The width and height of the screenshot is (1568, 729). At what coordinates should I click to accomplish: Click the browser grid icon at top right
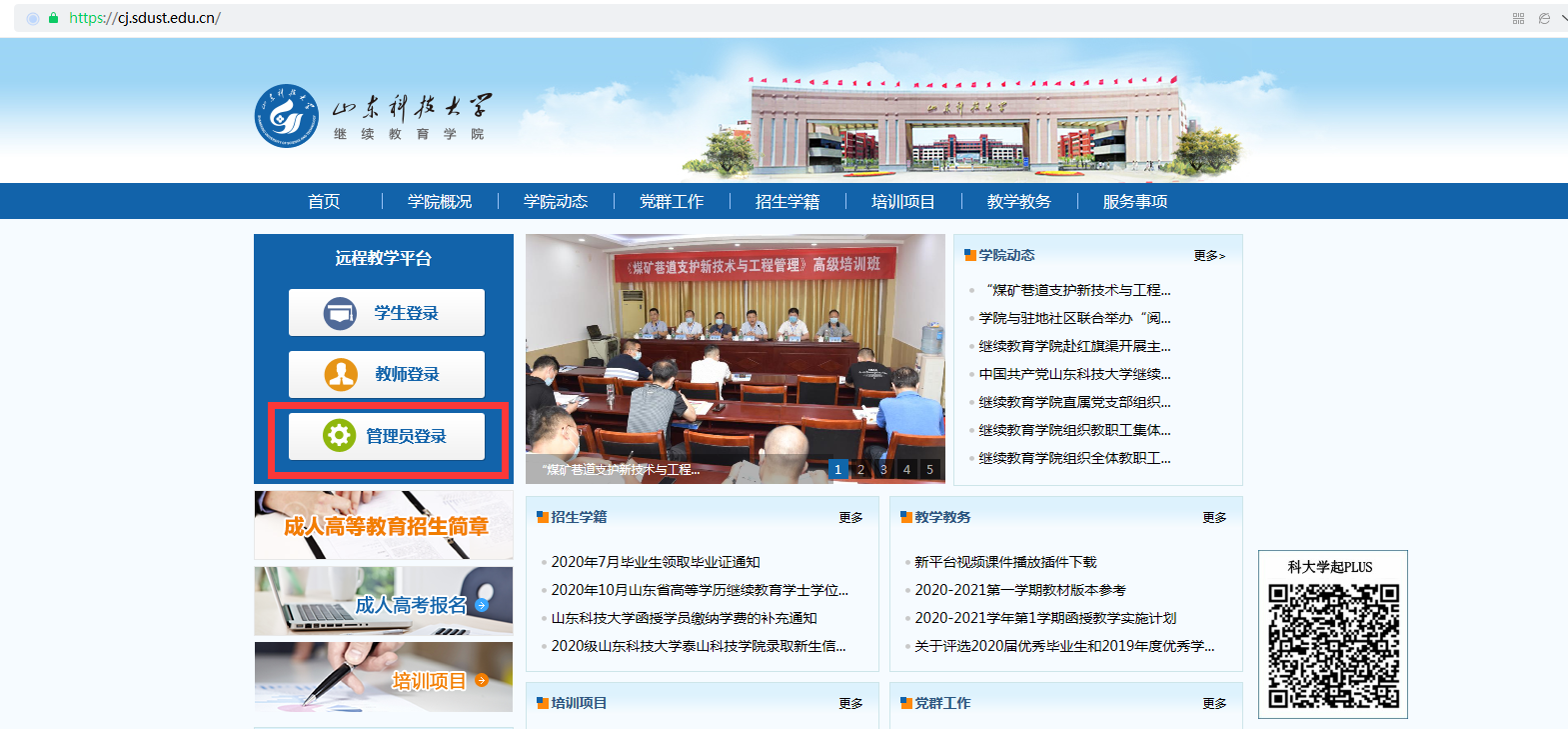click(1518, 18)
